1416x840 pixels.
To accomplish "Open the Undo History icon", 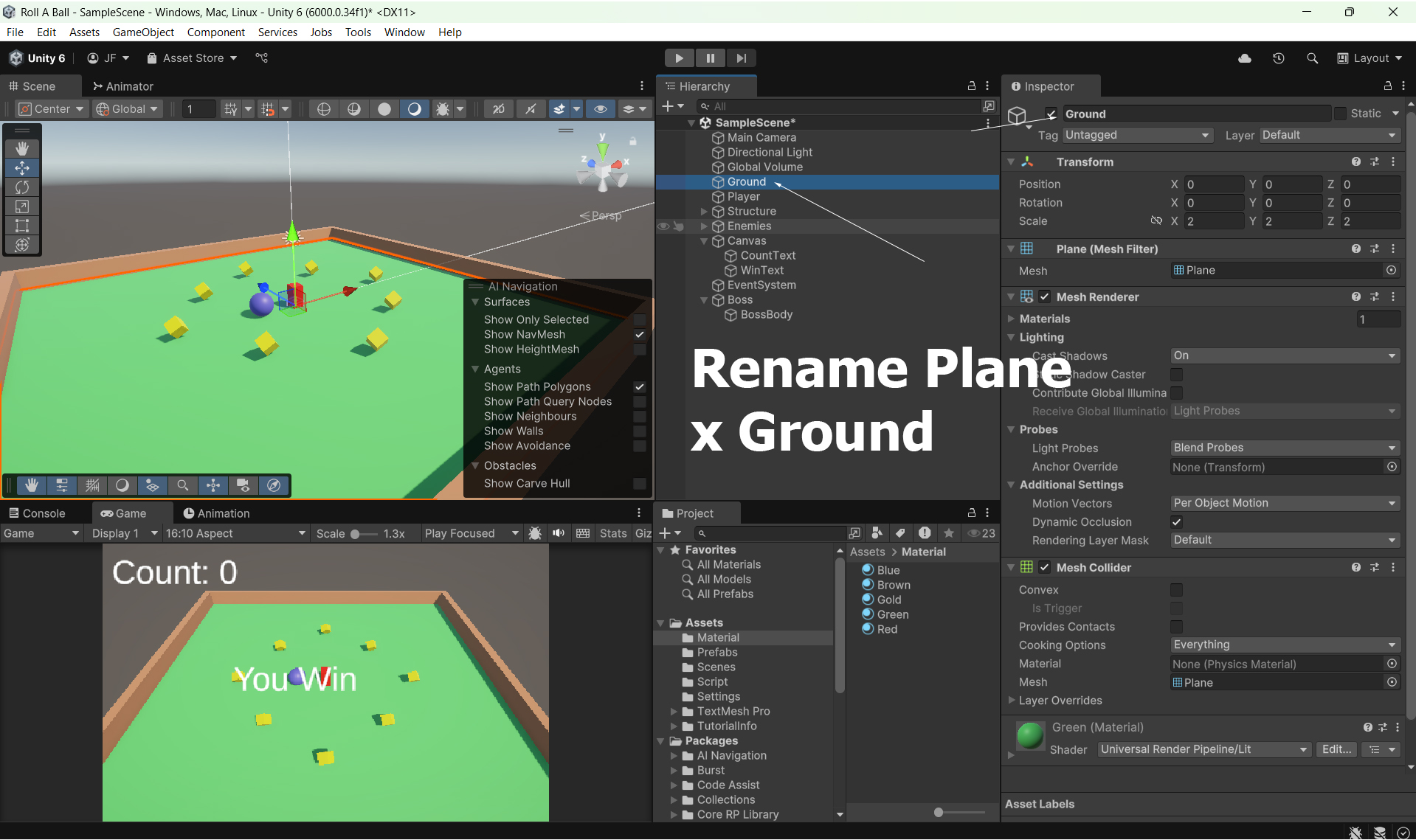I will tap(1279, 58).
